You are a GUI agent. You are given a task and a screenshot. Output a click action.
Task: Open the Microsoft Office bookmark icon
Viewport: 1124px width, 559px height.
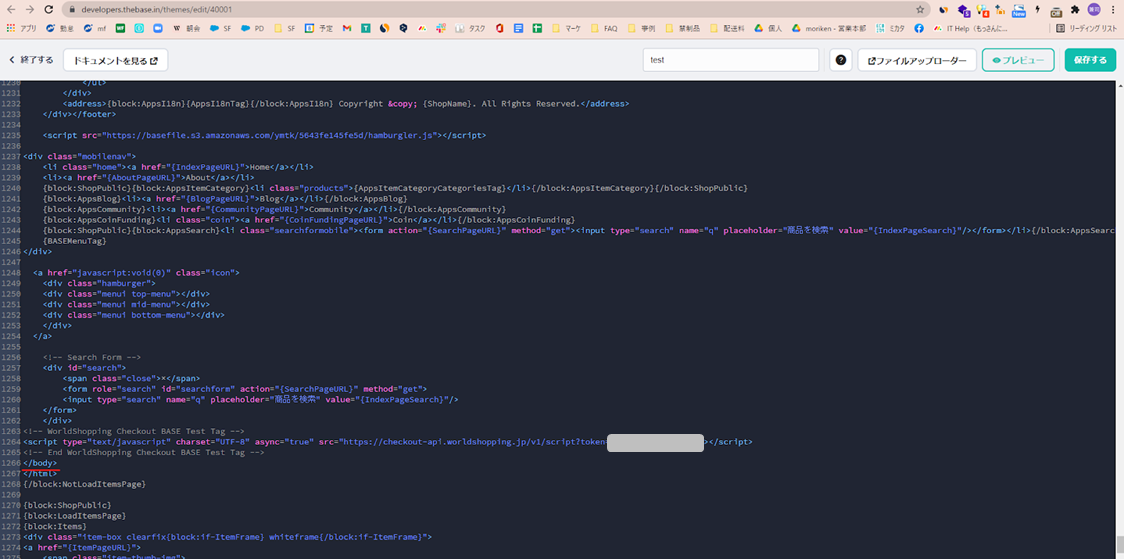(499, 29)
